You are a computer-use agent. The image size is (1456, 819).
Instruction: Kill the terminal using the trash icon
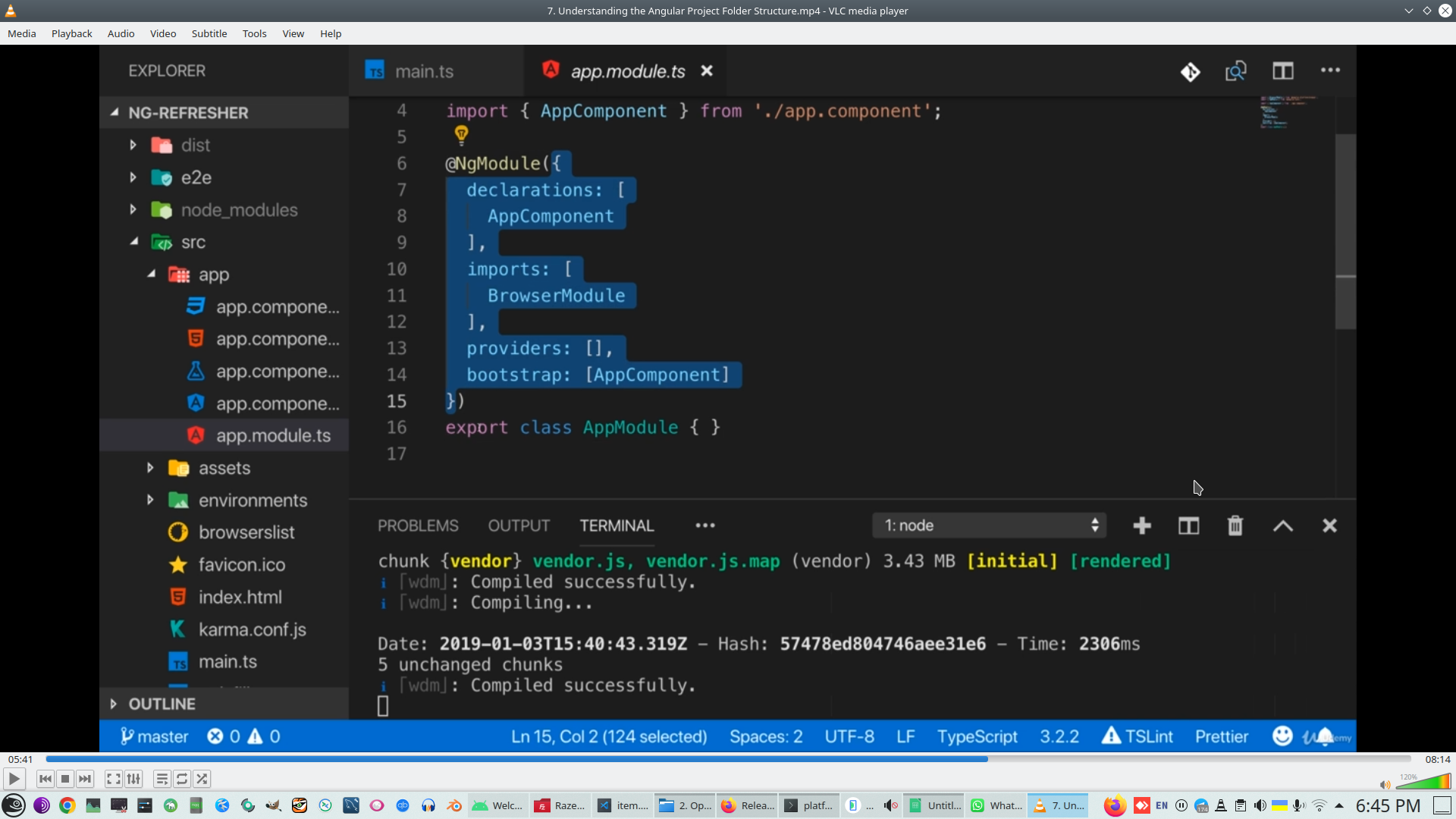[x=1235, y=525]
